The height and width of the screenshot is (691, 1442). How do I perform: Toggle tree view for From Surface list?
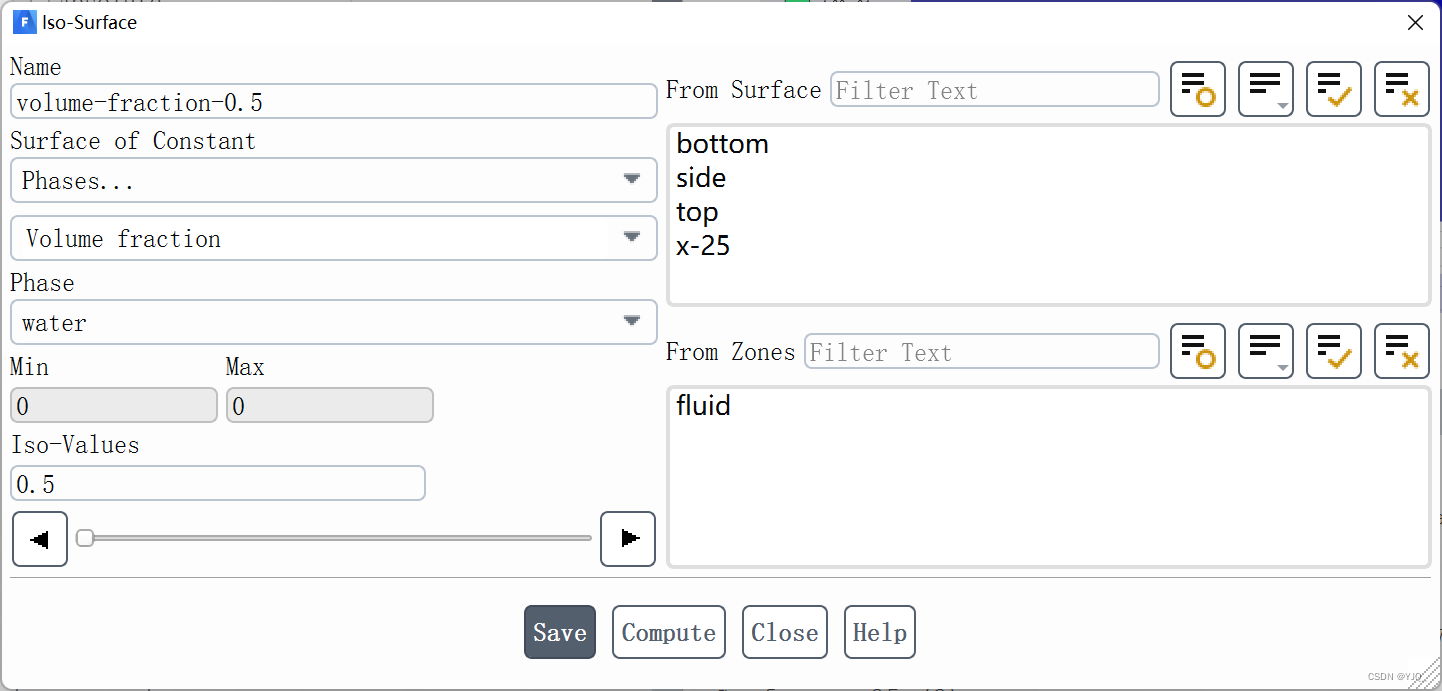click(x=1197, y=89)
